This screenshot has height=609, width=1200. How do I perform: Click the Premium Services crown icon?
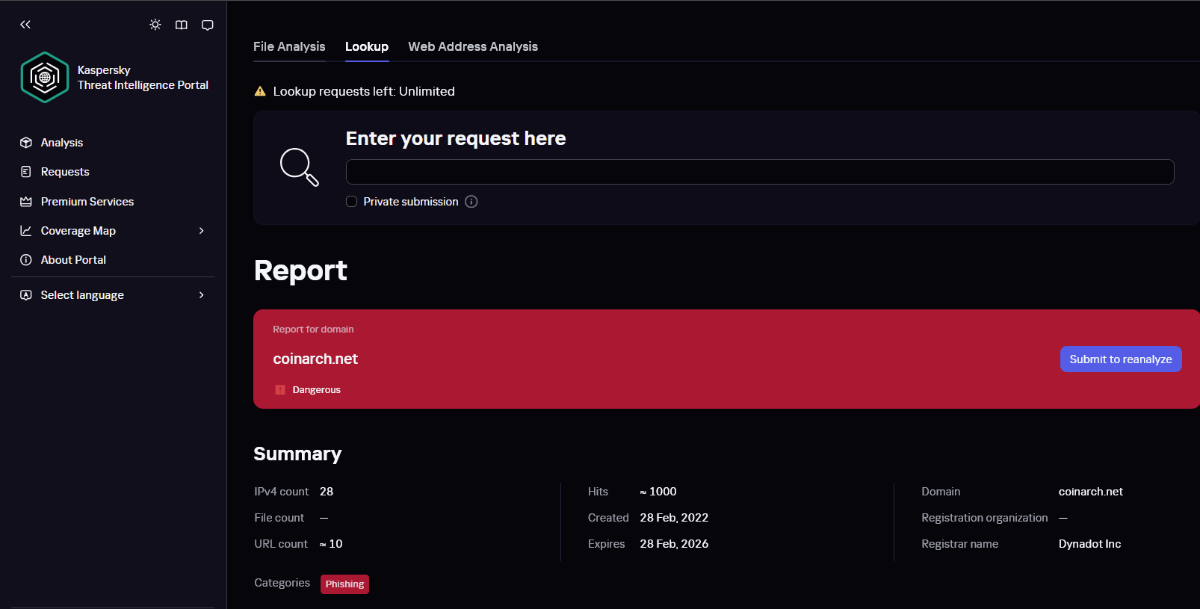[x=26, y=201]
